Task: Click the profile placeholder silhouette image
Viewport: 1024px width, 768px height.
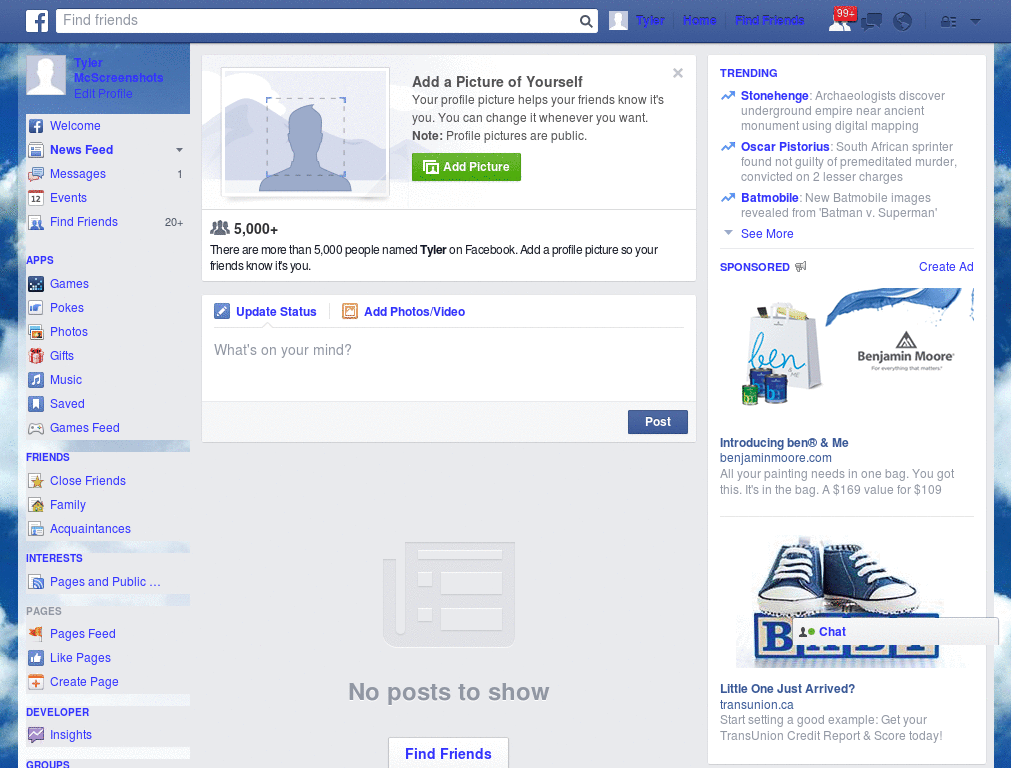Action: [305, 132]
